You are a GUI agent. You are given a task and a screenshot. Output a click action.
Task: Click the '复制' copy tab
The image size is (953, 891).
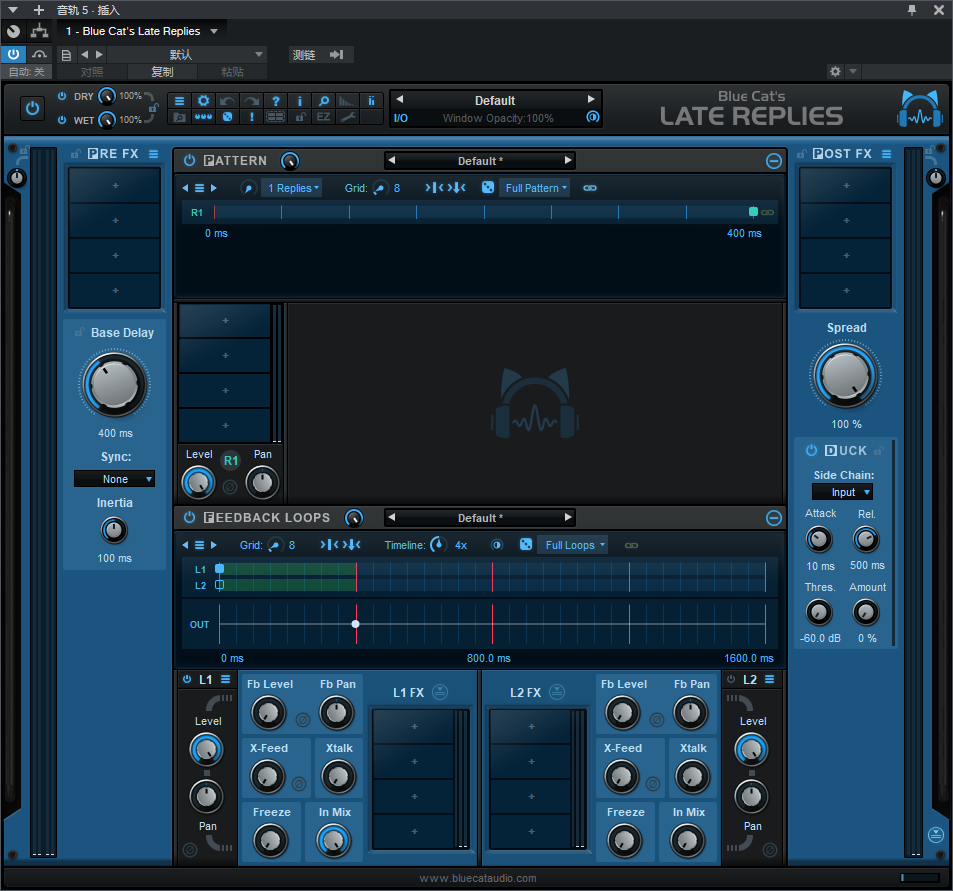pos(162,72)
